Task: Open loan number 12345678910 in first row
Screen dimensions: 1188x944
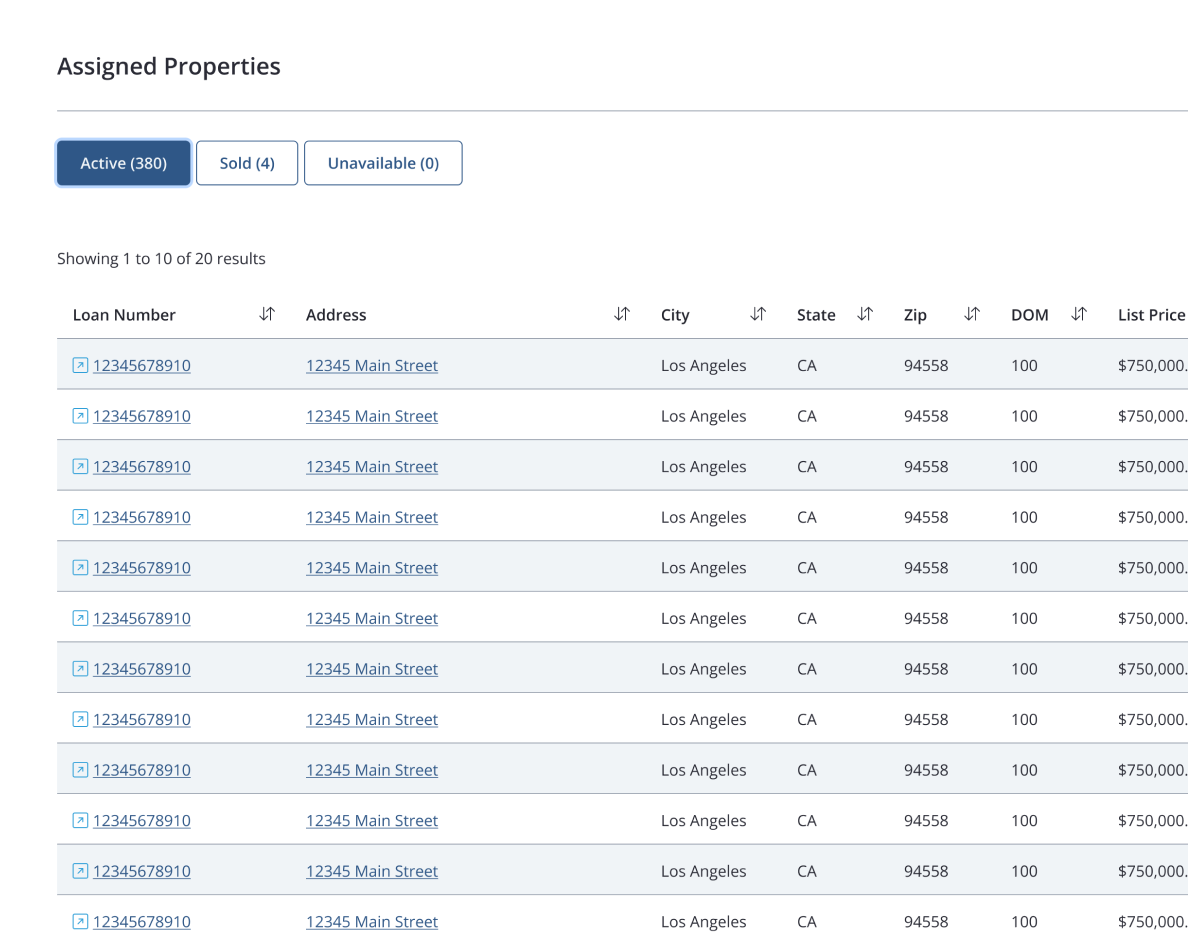Action: tap(142, 365)
